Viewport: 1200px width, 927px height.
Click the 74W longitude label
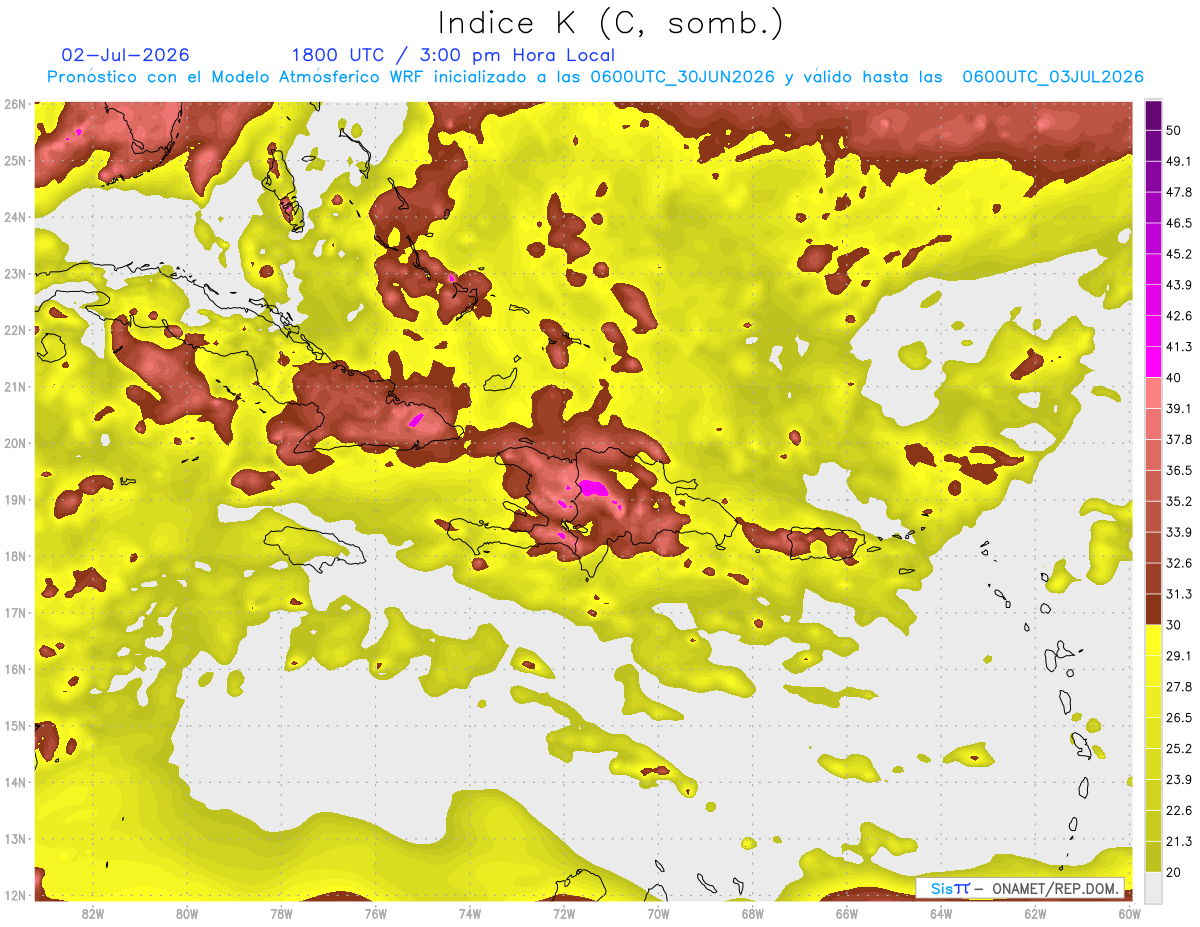(x=469, y=914)
